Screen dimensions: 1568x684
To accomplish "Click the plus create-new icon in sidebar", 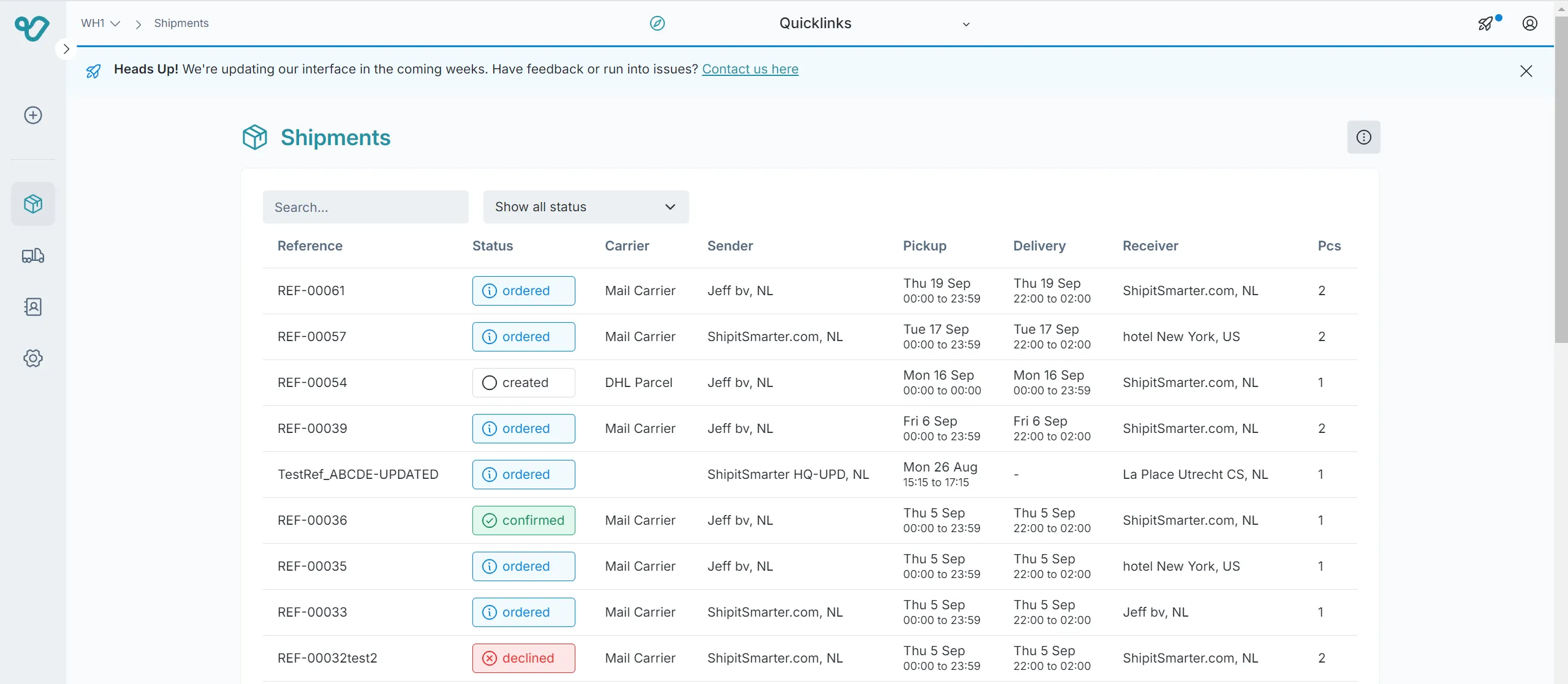I will point(33,115).
